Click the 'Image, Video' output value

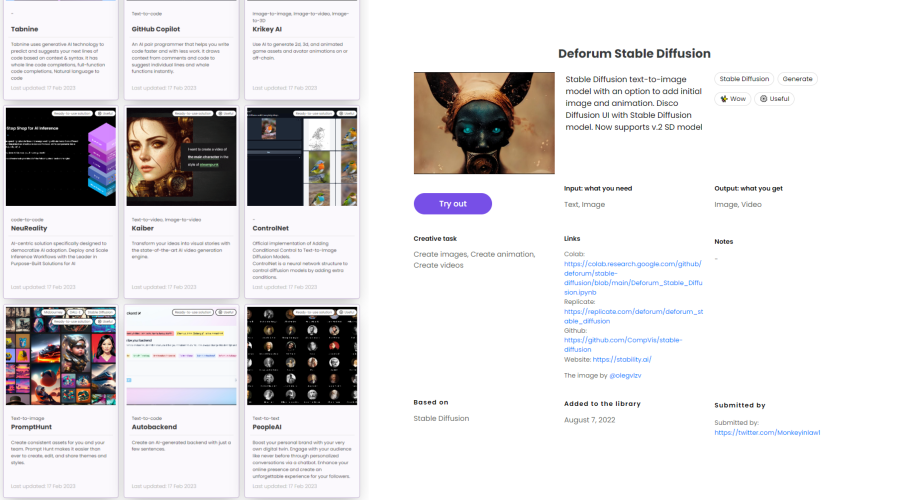pyautogui.click(x=738, y=204)
